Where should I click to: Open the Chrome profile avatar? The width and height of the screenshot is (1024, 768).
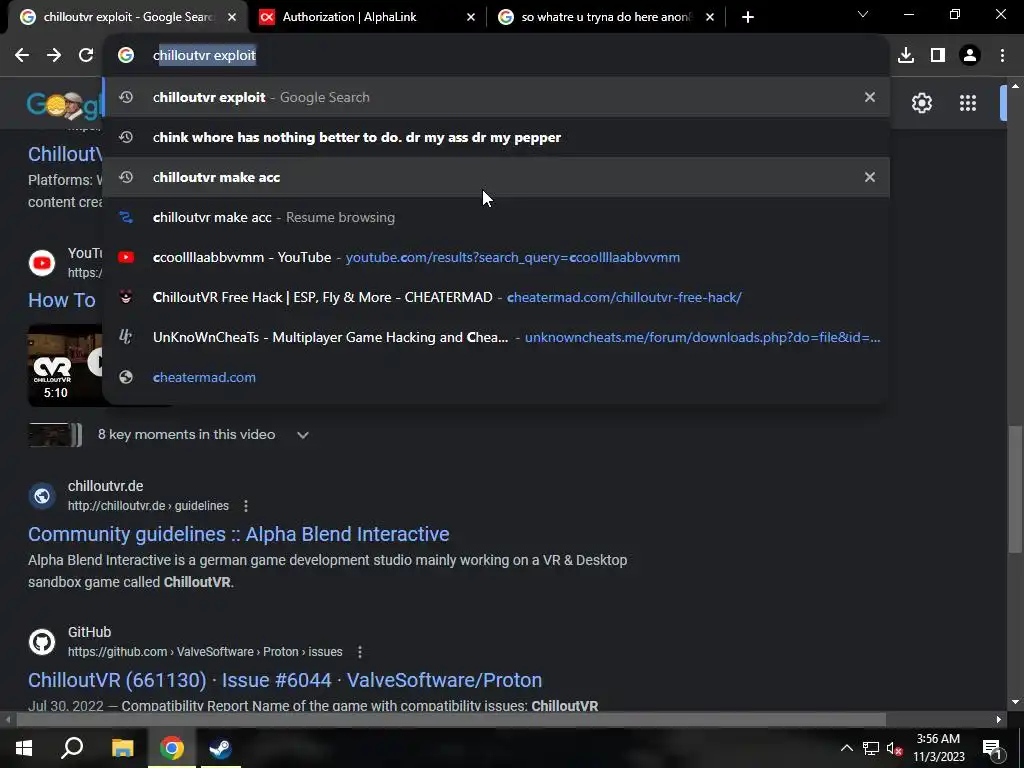[x=970, y=56]
